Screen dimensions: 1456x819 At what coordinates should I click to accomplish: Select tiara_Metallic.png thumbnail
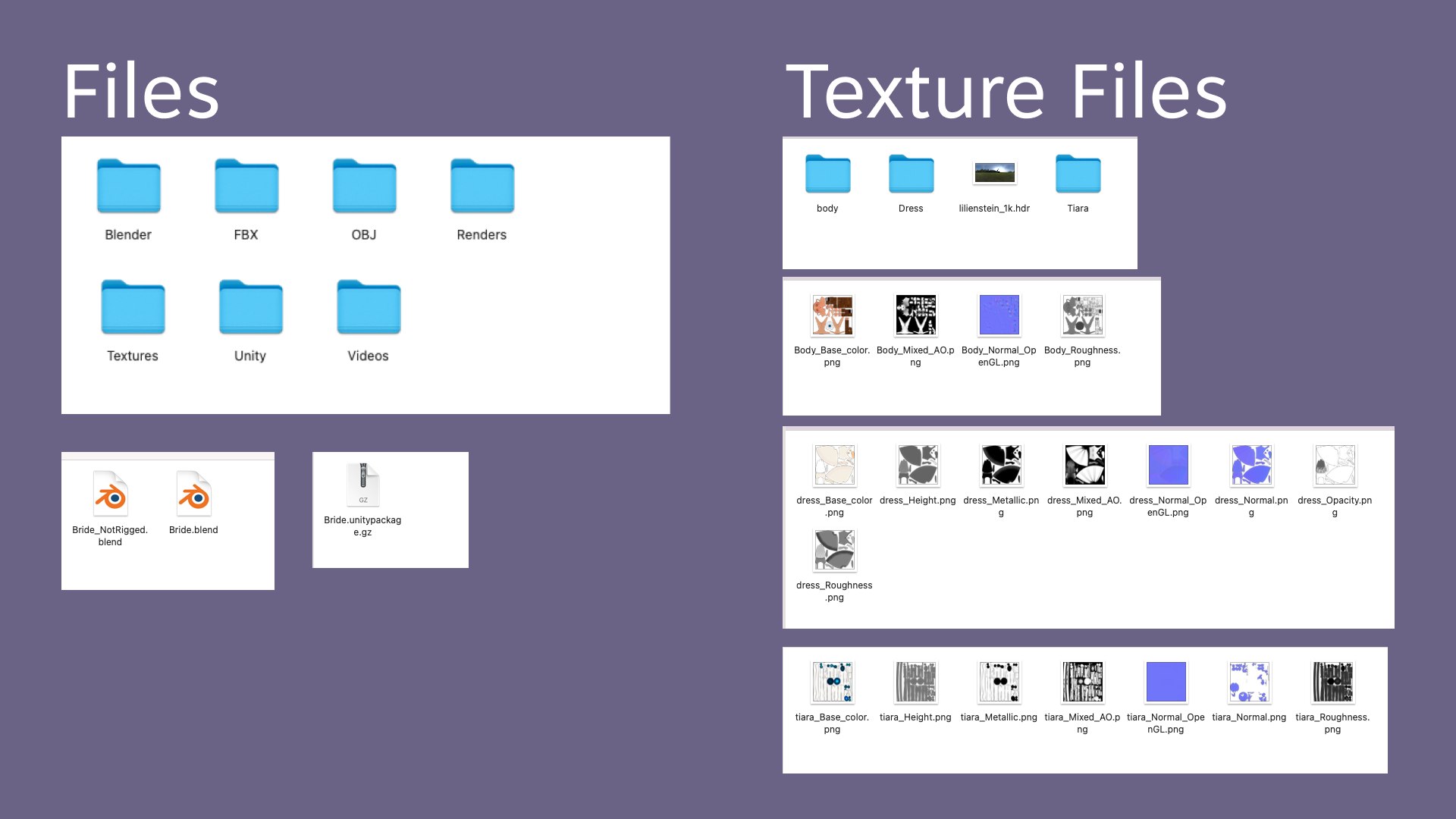999,682
